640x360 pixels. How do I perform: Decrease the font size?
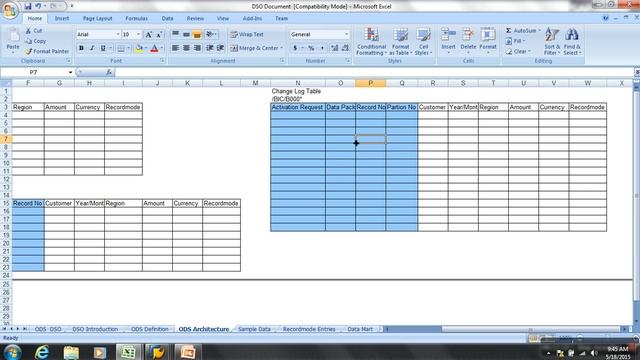pyautogui.click(x=159, y=35)
